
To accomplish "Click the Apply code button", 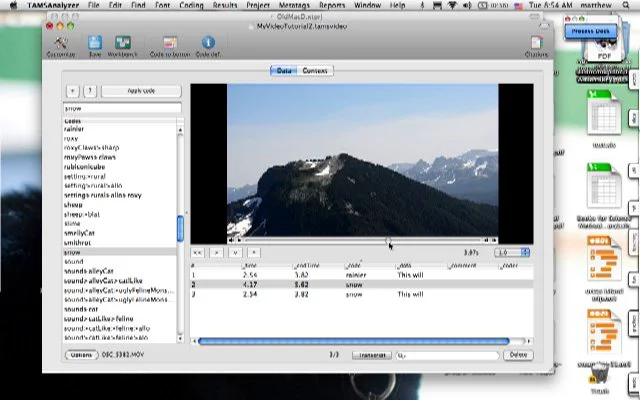I will [141, 91].
